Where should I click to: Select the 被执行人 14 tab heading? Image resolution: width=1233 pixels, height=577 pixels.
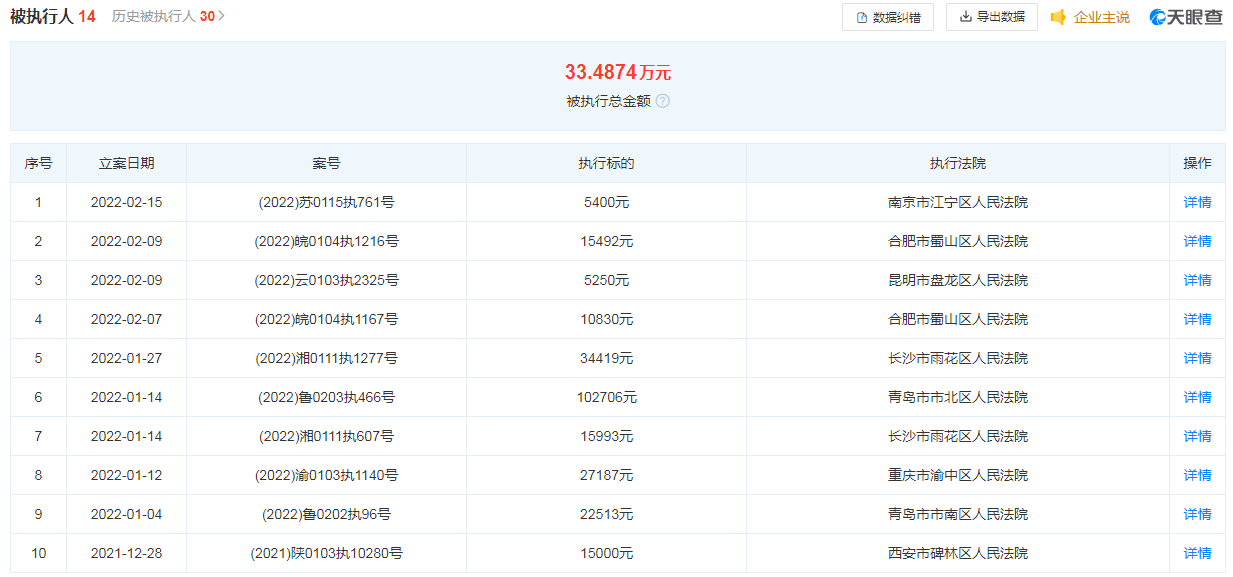coord(52,16)
